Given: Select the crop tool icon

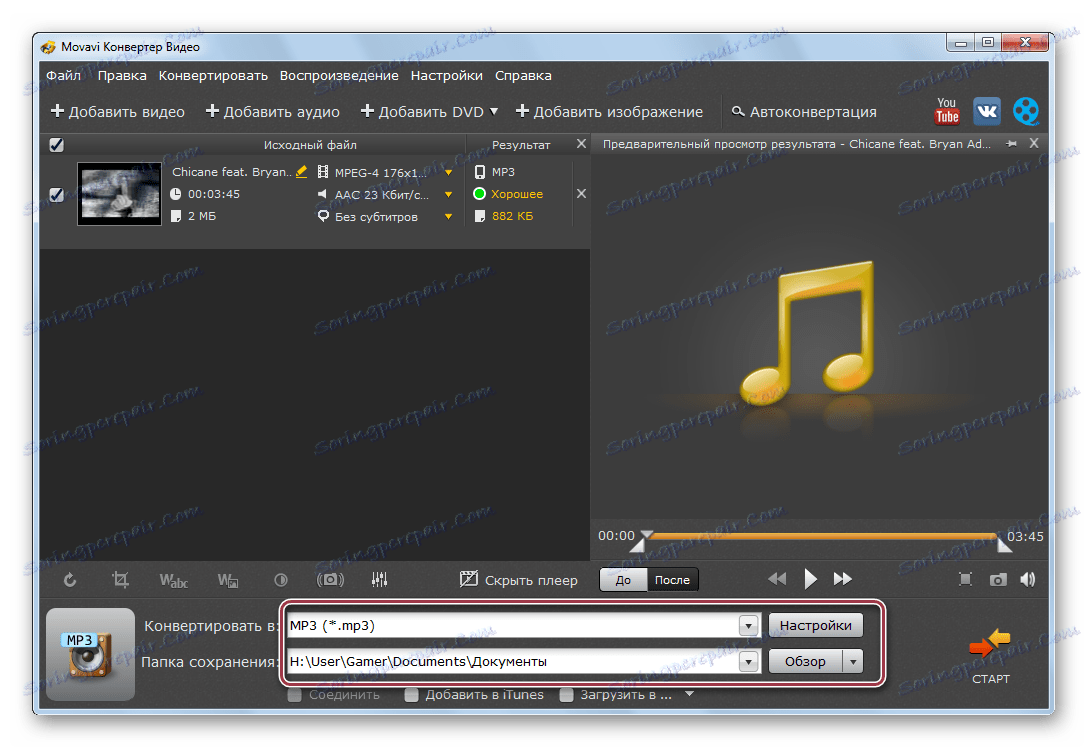Looking at the screenshot, I should (121, 579).
